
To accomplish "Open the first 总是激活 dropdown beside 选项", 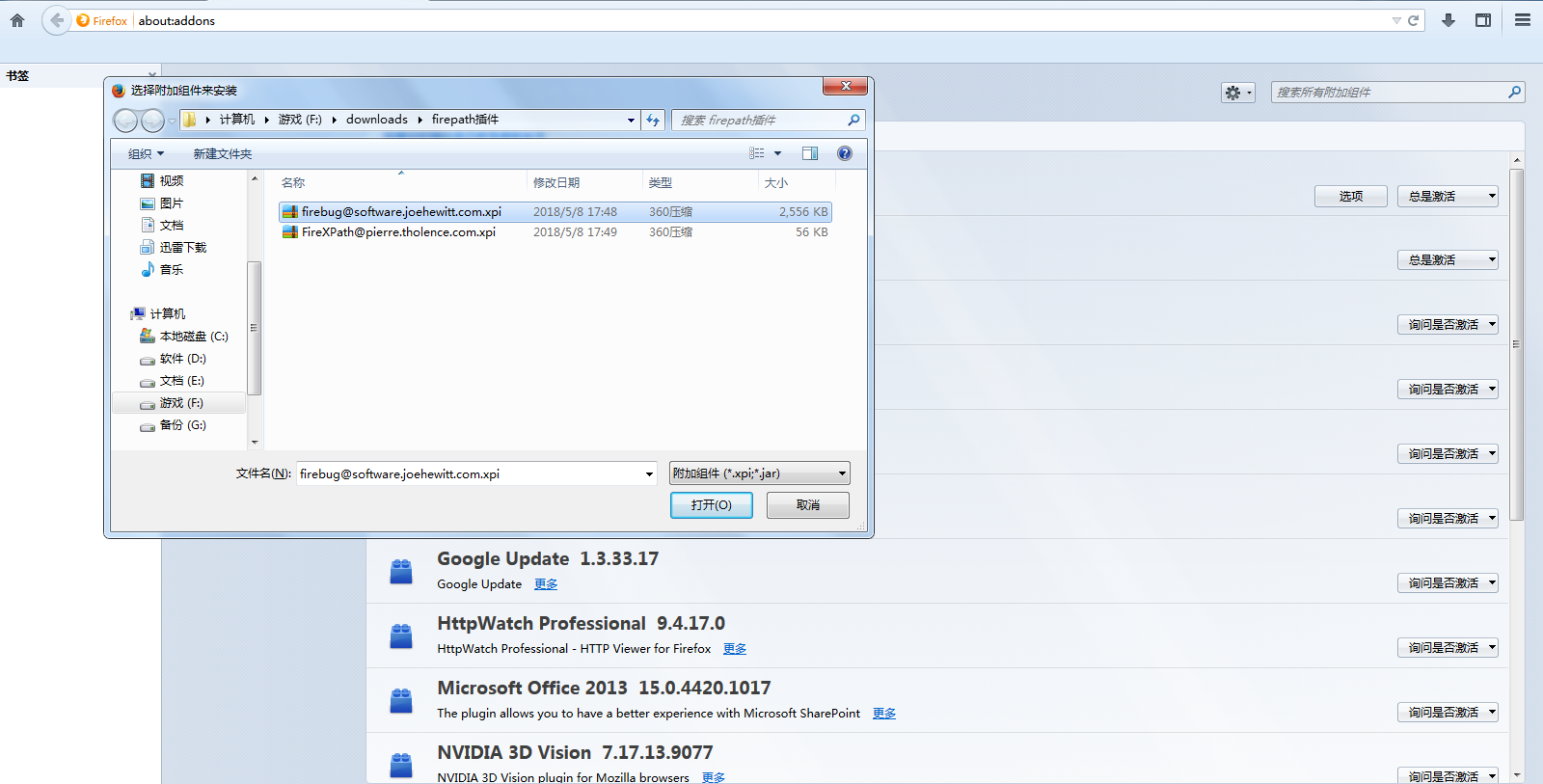I will pos(1448,196).
